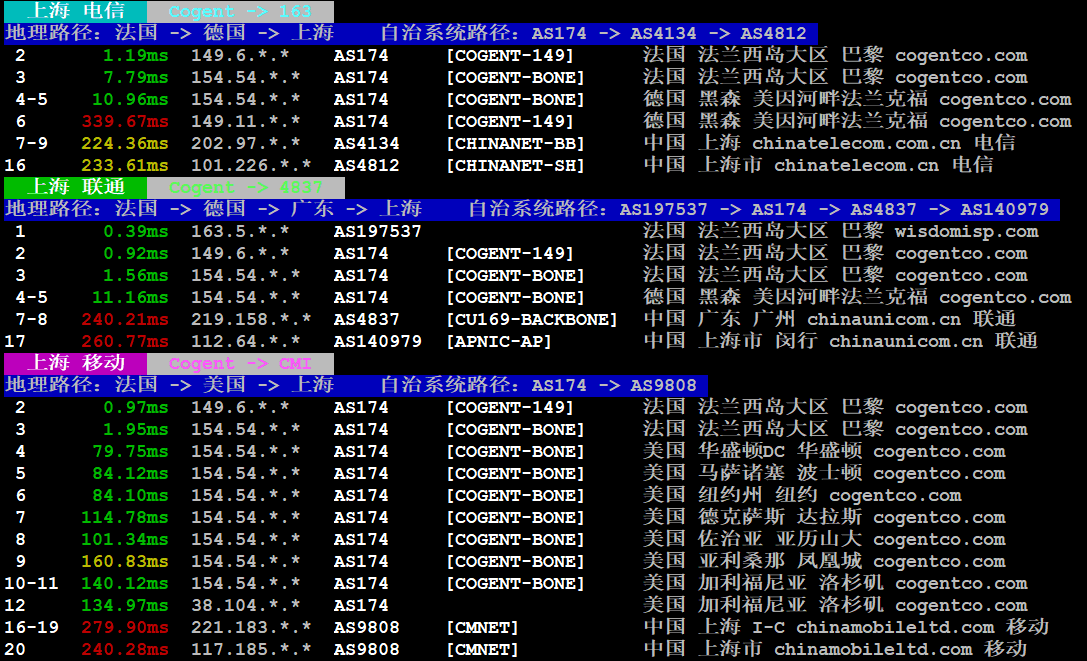This screenshot has height=661, width=1087.
Task: Click the IP 221.183.*.*
Action: 251,628
